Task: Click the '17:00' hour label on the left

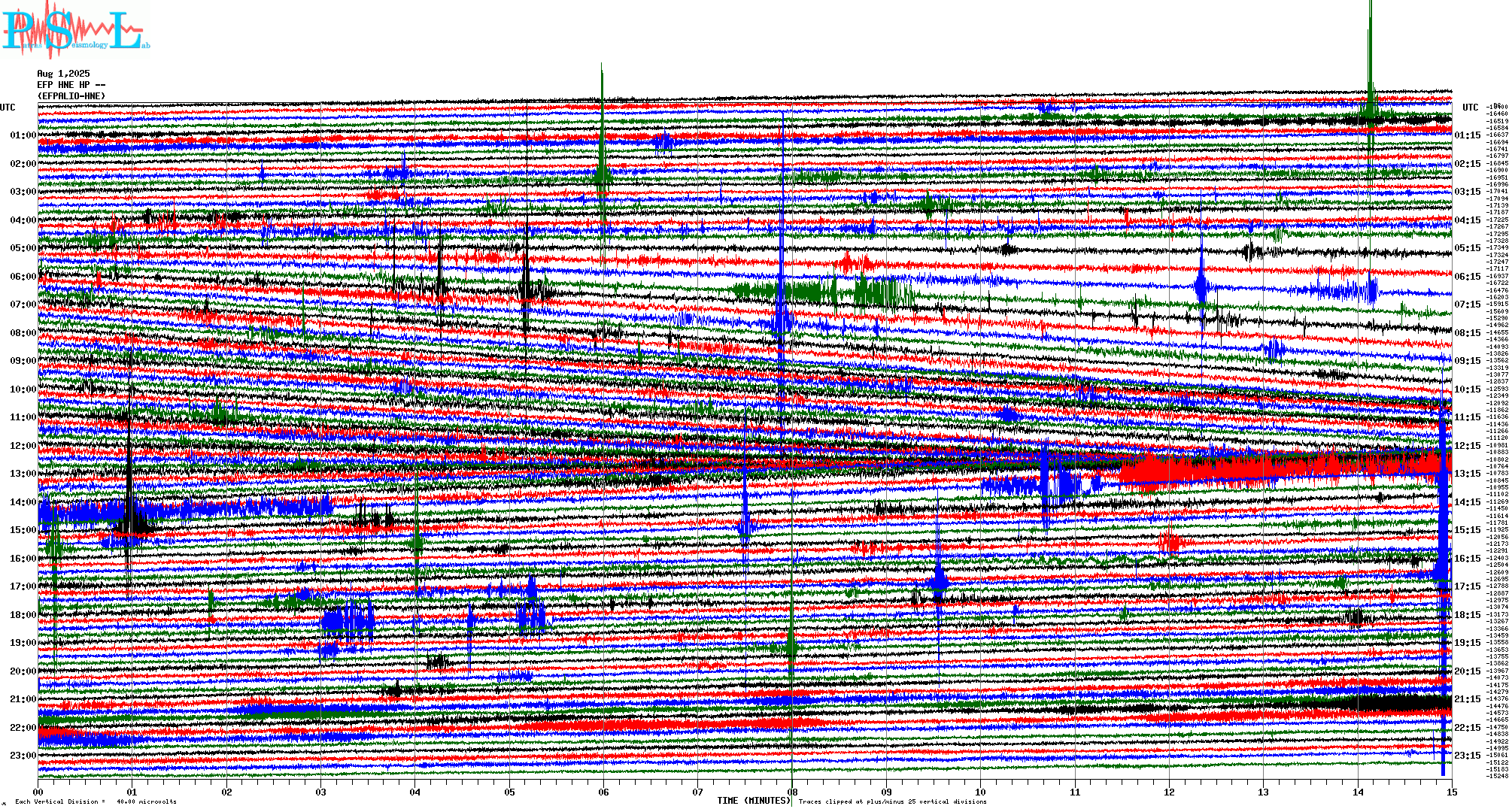Action: pos(23,586)
